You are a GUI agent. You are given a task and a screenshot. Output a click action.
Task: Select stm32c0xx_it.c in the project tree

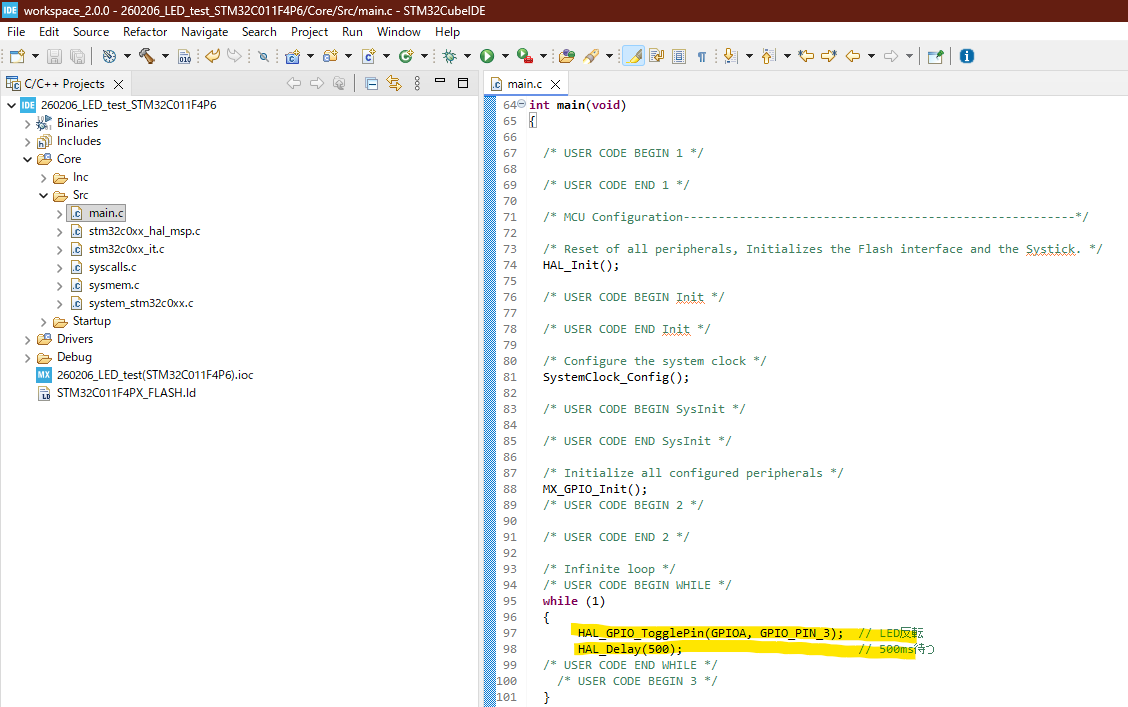click(126, 249)
